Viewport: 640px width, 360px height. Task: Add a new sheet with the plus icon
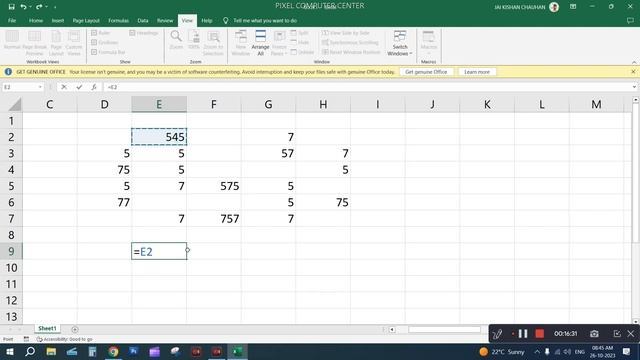[x=75, y=329]
